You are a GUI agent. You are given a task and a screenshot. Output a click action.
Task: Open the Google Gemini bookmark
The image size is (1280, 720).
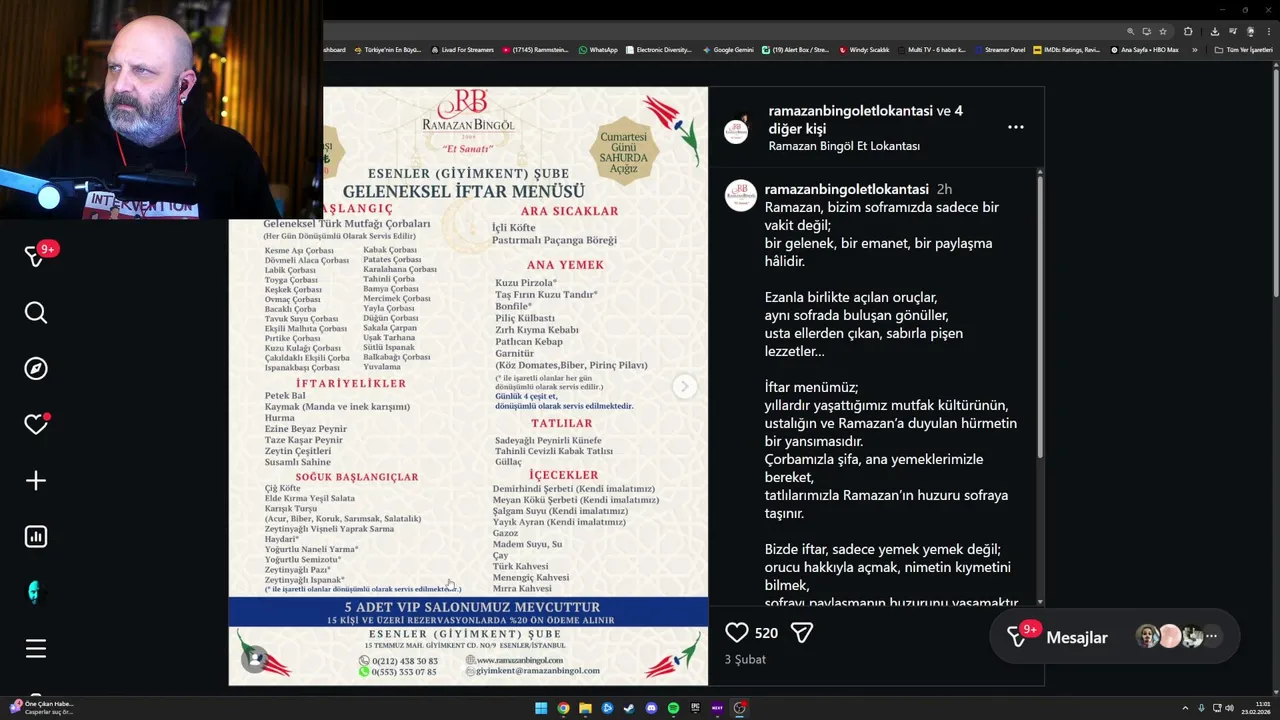(728, 50)
